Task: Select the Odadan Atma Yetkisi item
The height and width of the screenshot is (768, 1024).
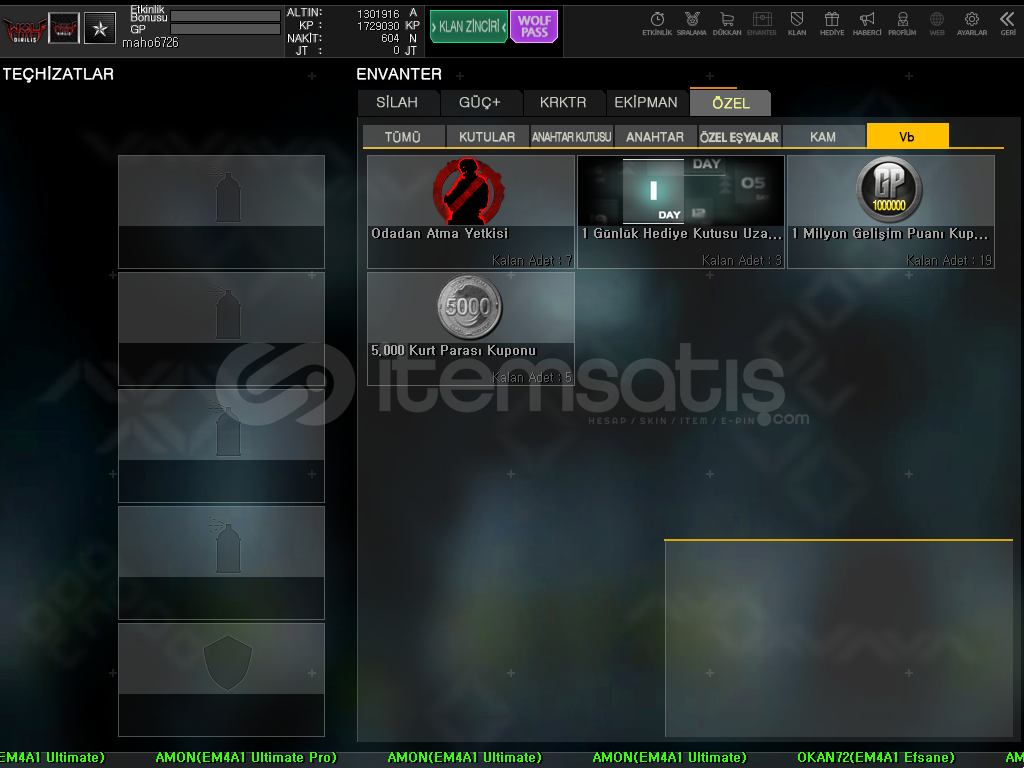Action: [x=471, y=211]
